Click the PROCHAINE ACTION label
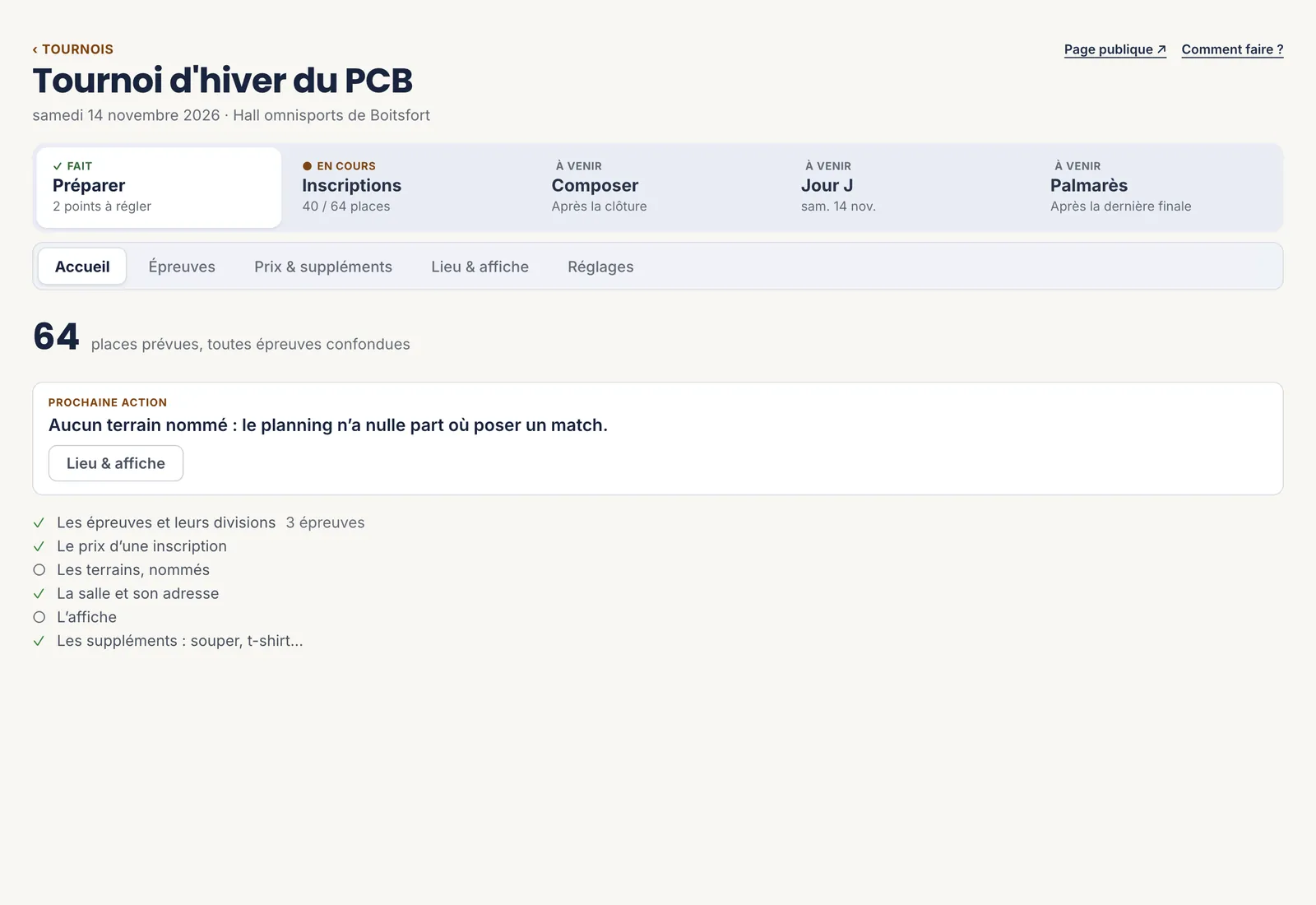Screen dimensions: 1316x905 tap(108, 402)
